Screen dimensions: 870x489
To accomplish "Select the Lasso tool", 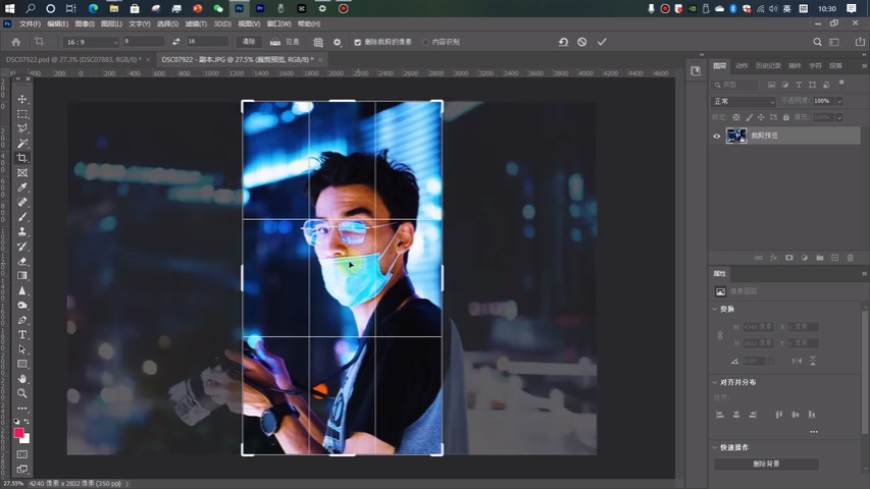I will pos(22,129).
